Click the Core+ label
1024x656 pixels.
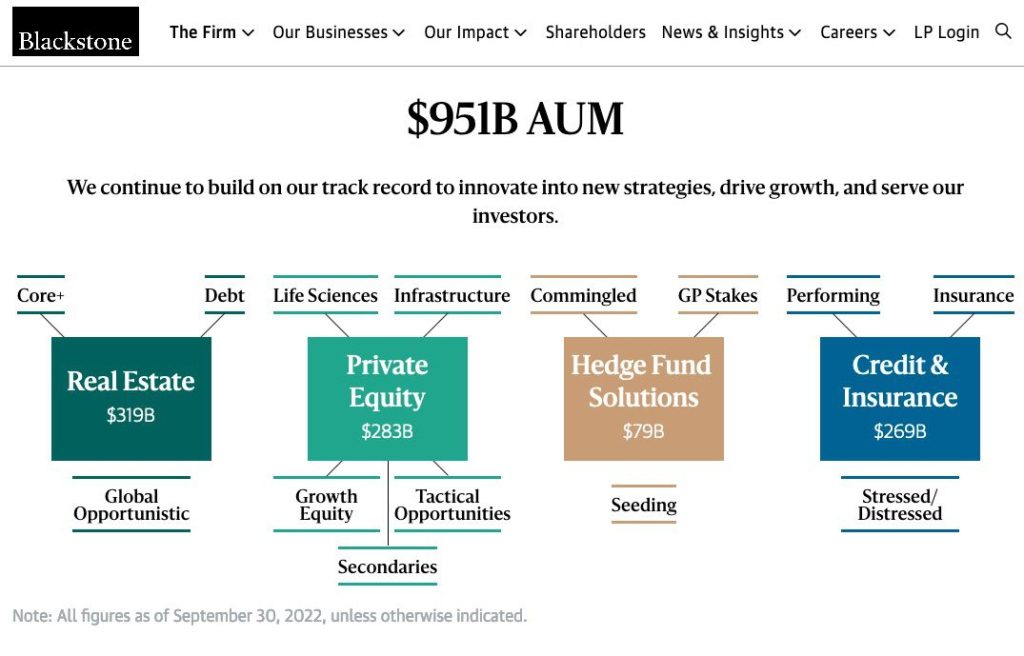[x=40, y=295]
